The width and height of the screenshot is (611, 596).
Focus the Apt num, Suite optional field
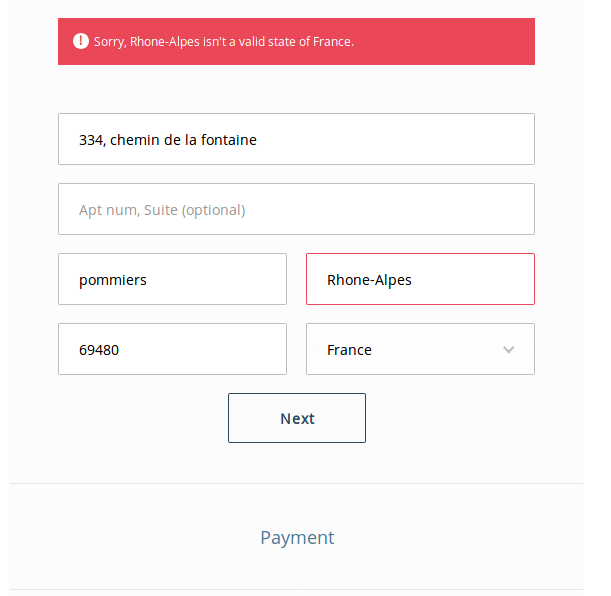[x=296, y=209]
